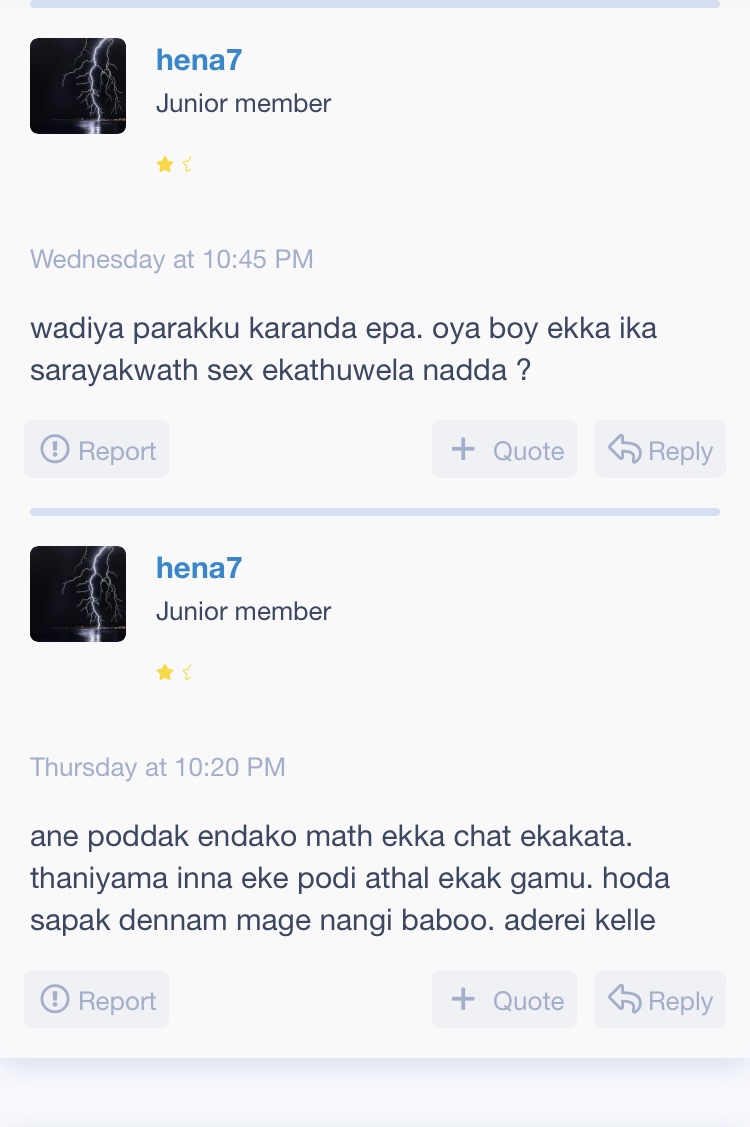Reply to the Wednesday 10:45 PM post
This screenshot has width=750, height=1127.
[659, 449]
